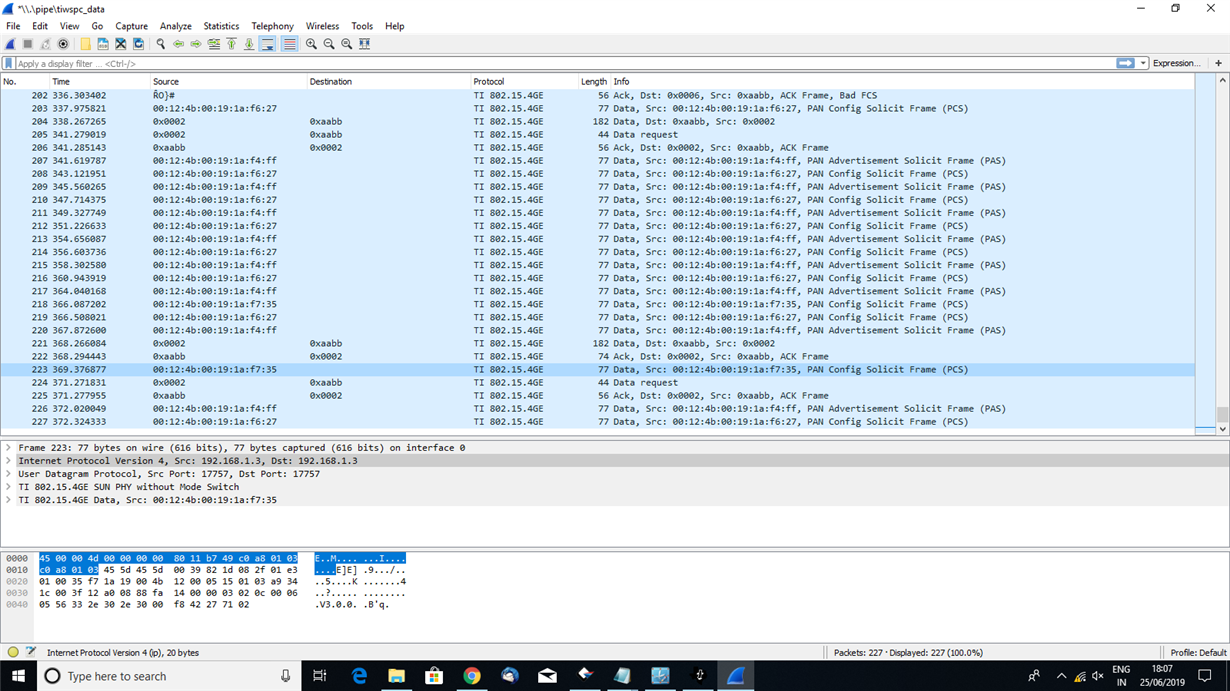Start capturing packets with the shark fin icon
This screenshot has height=691, width=1230.
pyautogui.click(x=10, y=44)
